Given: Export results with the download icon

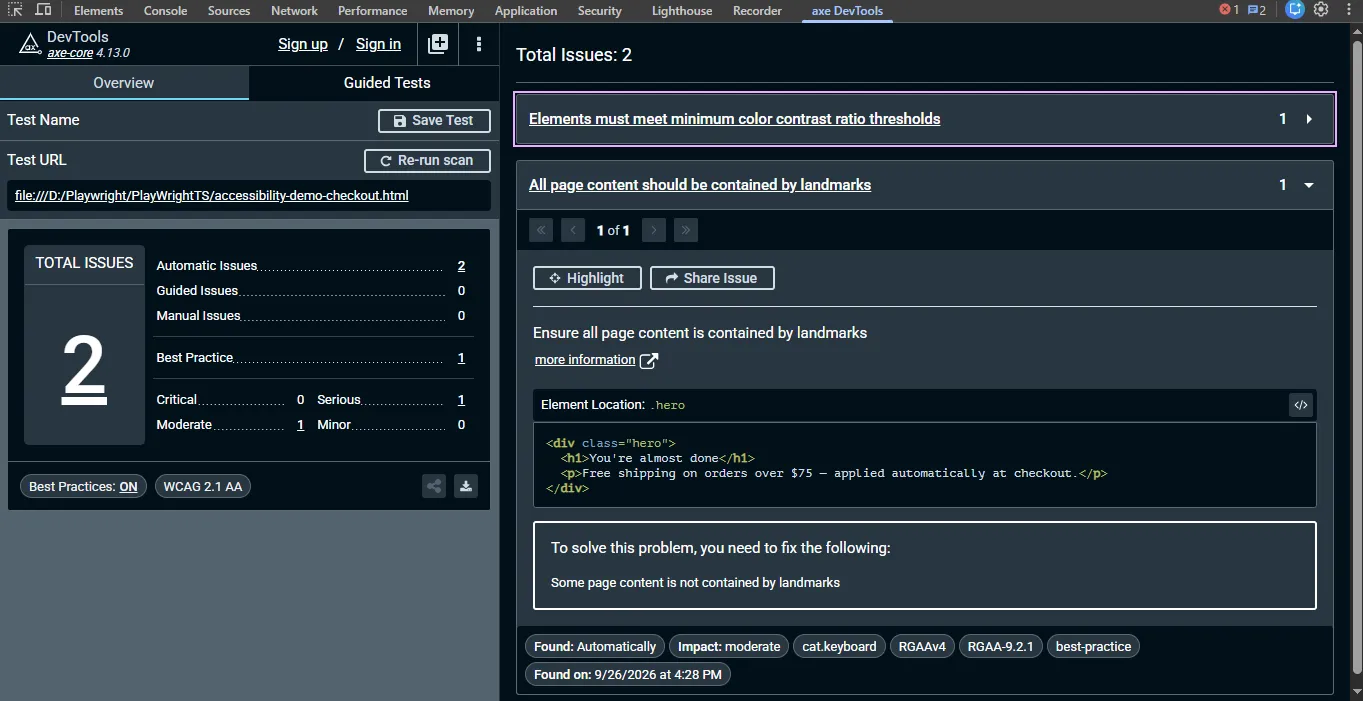Looking at the screenshot, I should [x=465, y=487].
